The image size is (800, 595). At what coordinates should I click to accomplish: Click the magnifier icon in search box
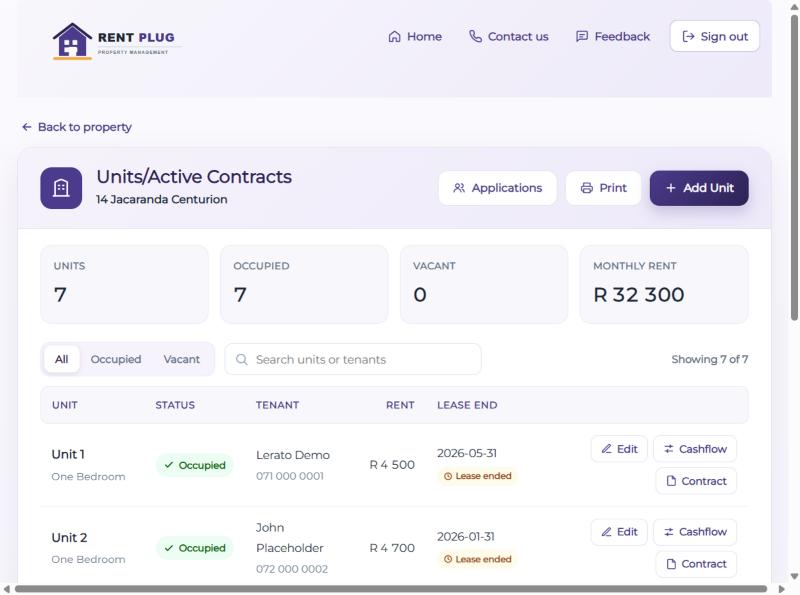(242, 360)
